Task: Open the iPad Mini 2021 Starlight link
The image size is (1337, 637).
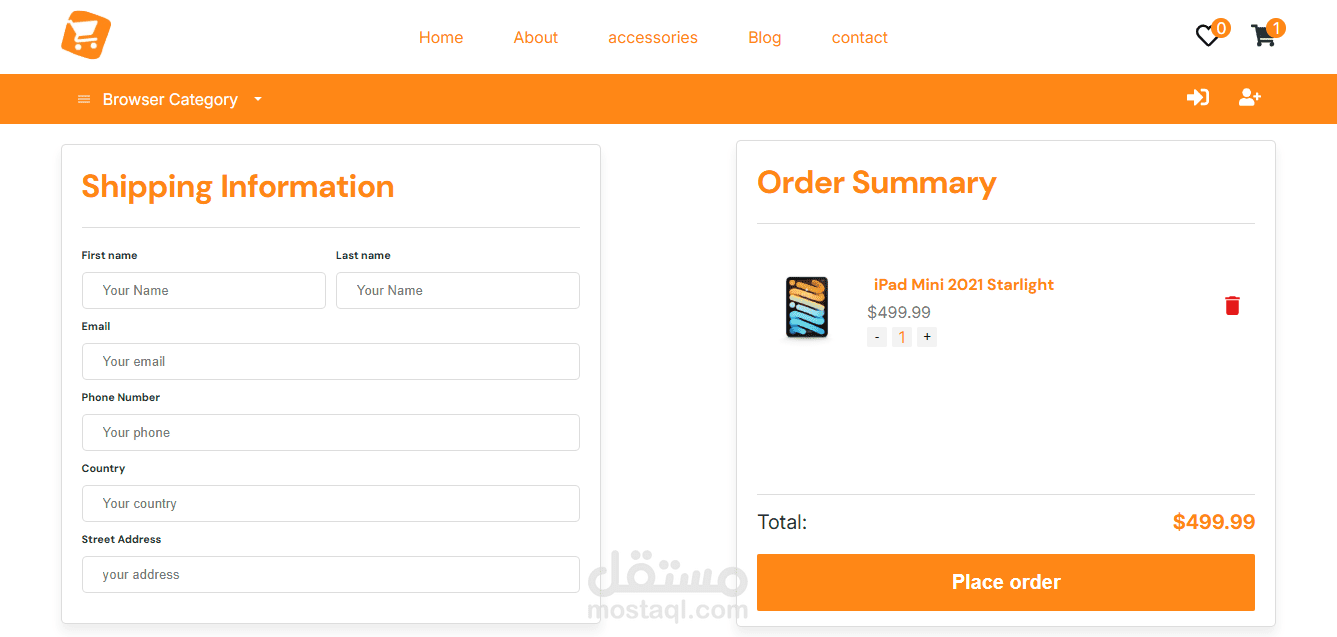Action: pyautogui.click(x=964, y=284)
